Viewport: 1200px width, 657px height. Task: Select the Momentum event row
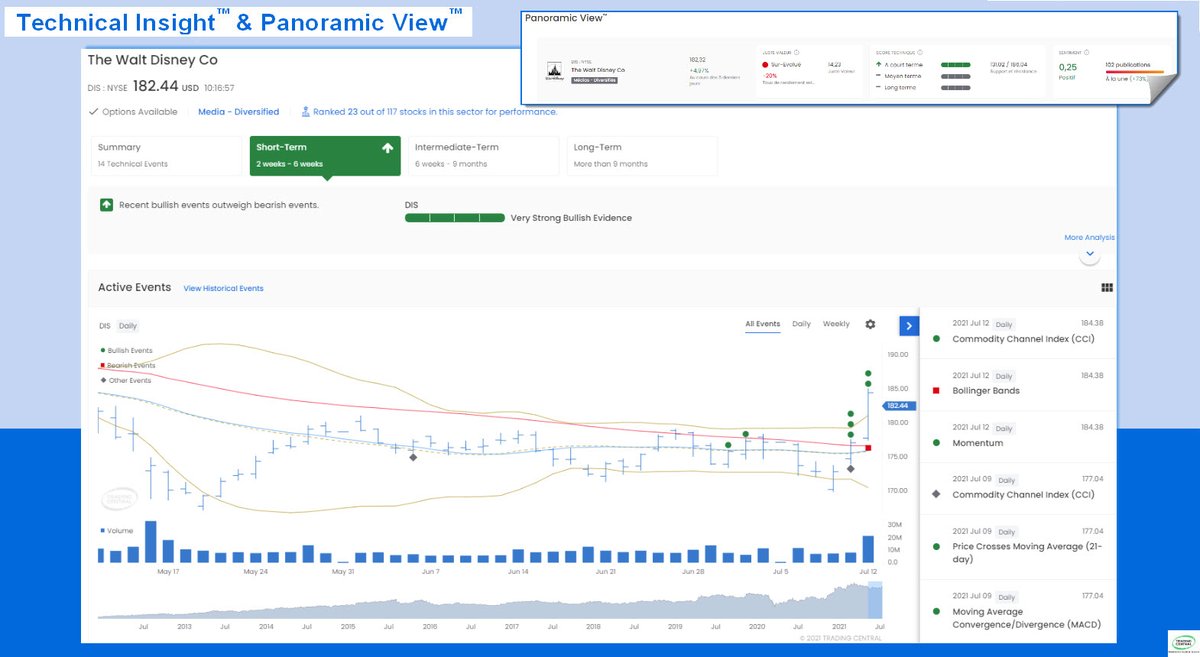pos(1018,436)
